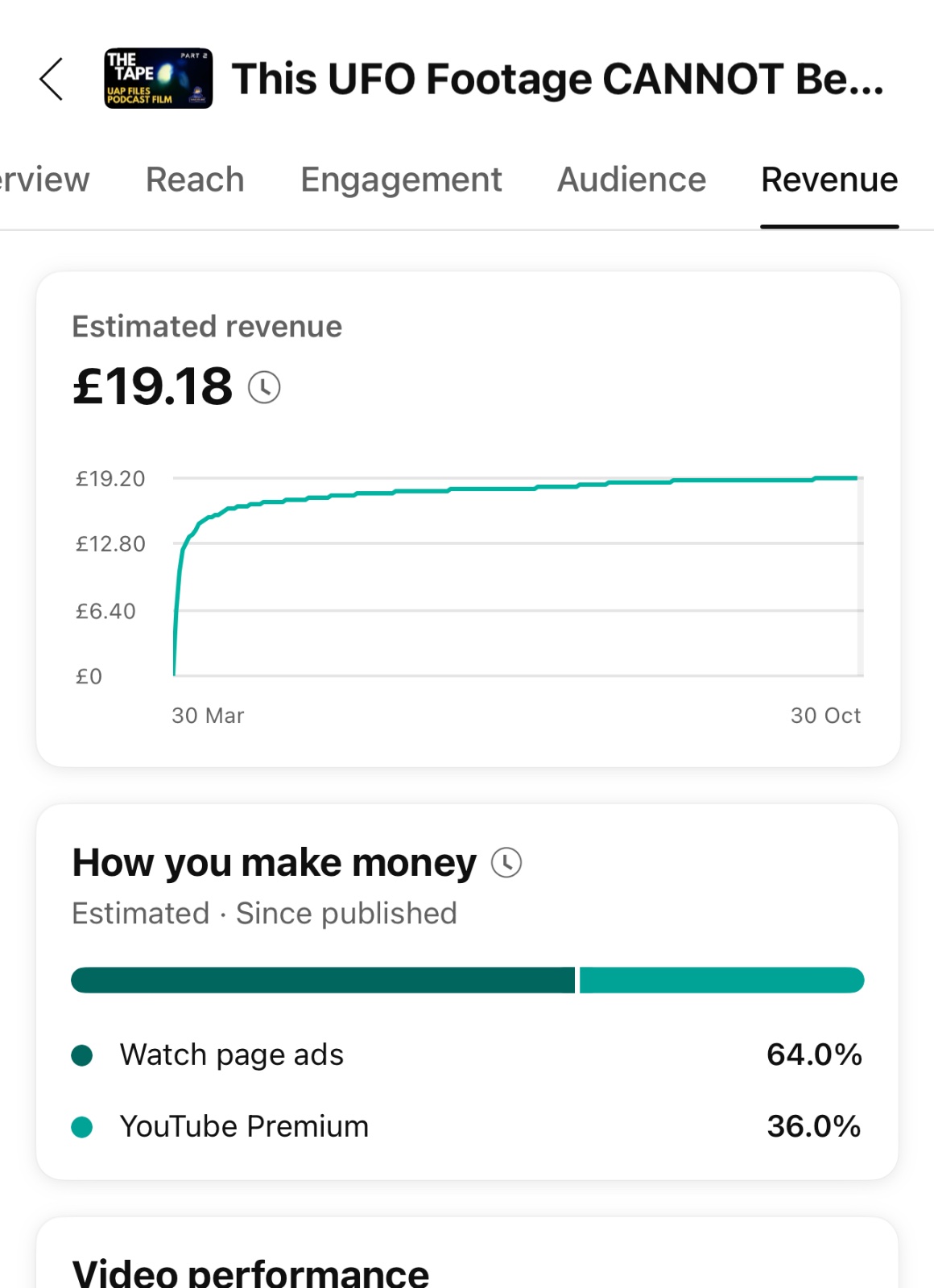Tap the 30 Oct date label
This screenshot has height=1288, width=934.
pyautogui.click(x=825, y=716)
